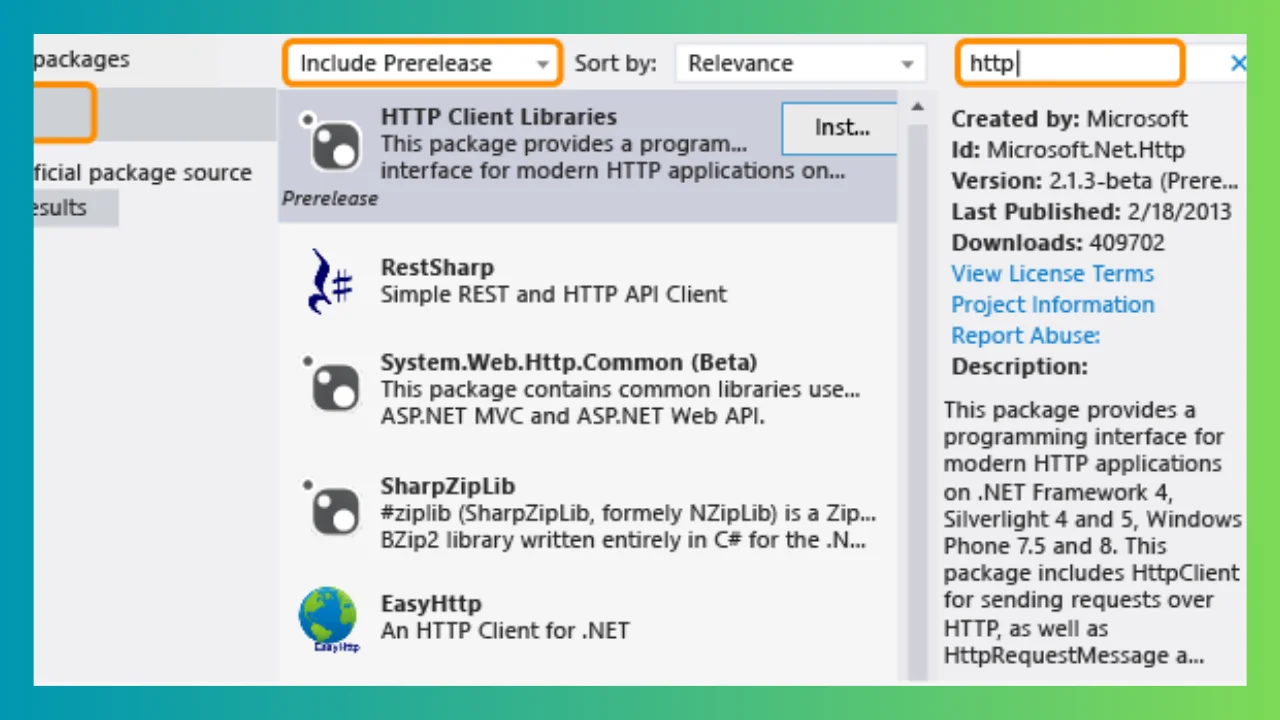Click the package list scrollbar up arrow

(915, 107)
